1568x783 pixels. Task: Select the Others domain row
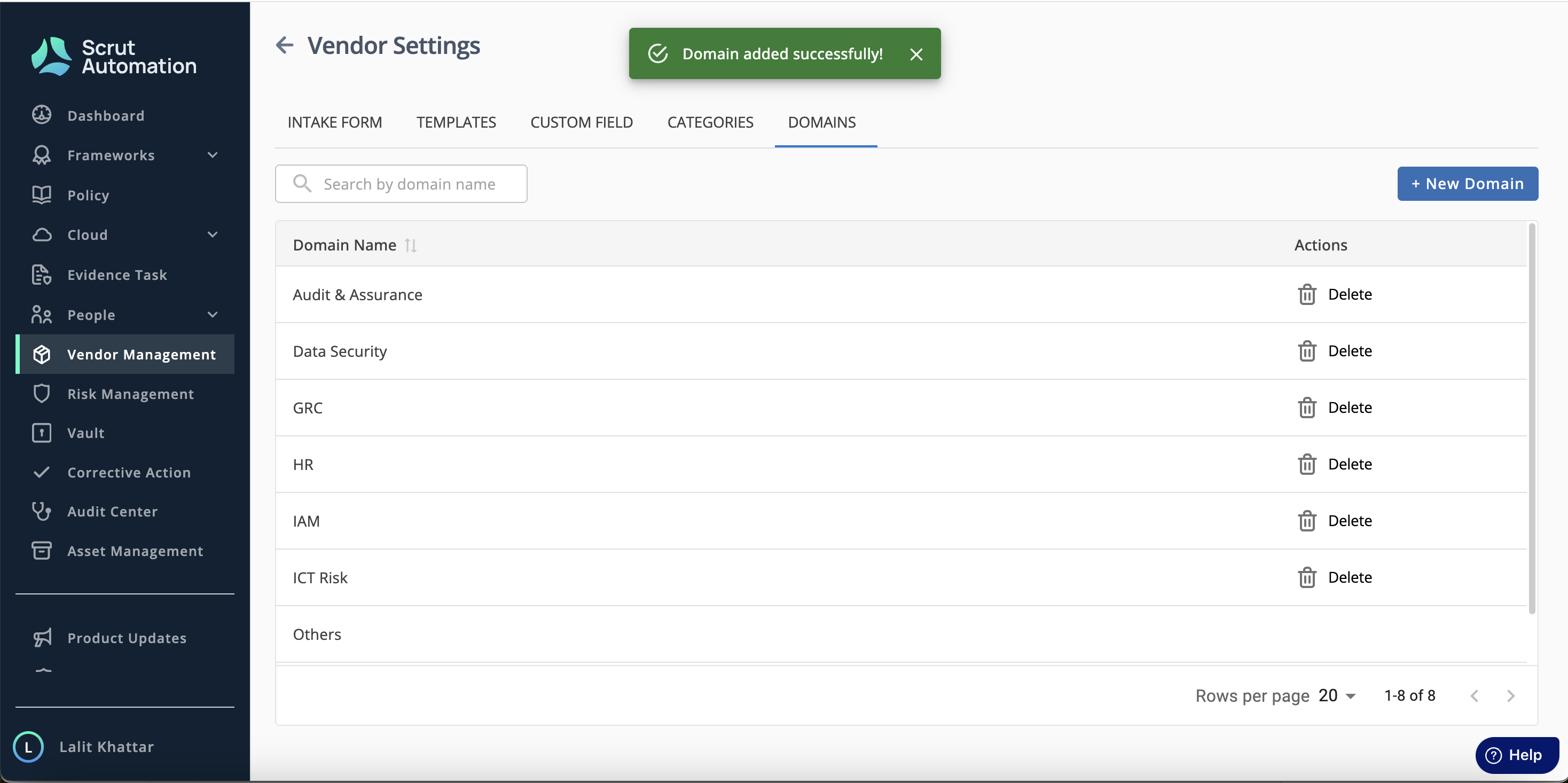click(901, 634)
